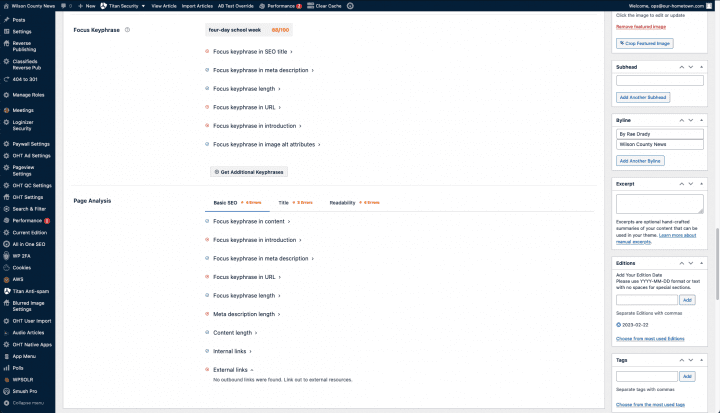Switch to the Readability tab
Image resolution: width=720 pixels, height=413 pixels.
(x=354, y=203)
